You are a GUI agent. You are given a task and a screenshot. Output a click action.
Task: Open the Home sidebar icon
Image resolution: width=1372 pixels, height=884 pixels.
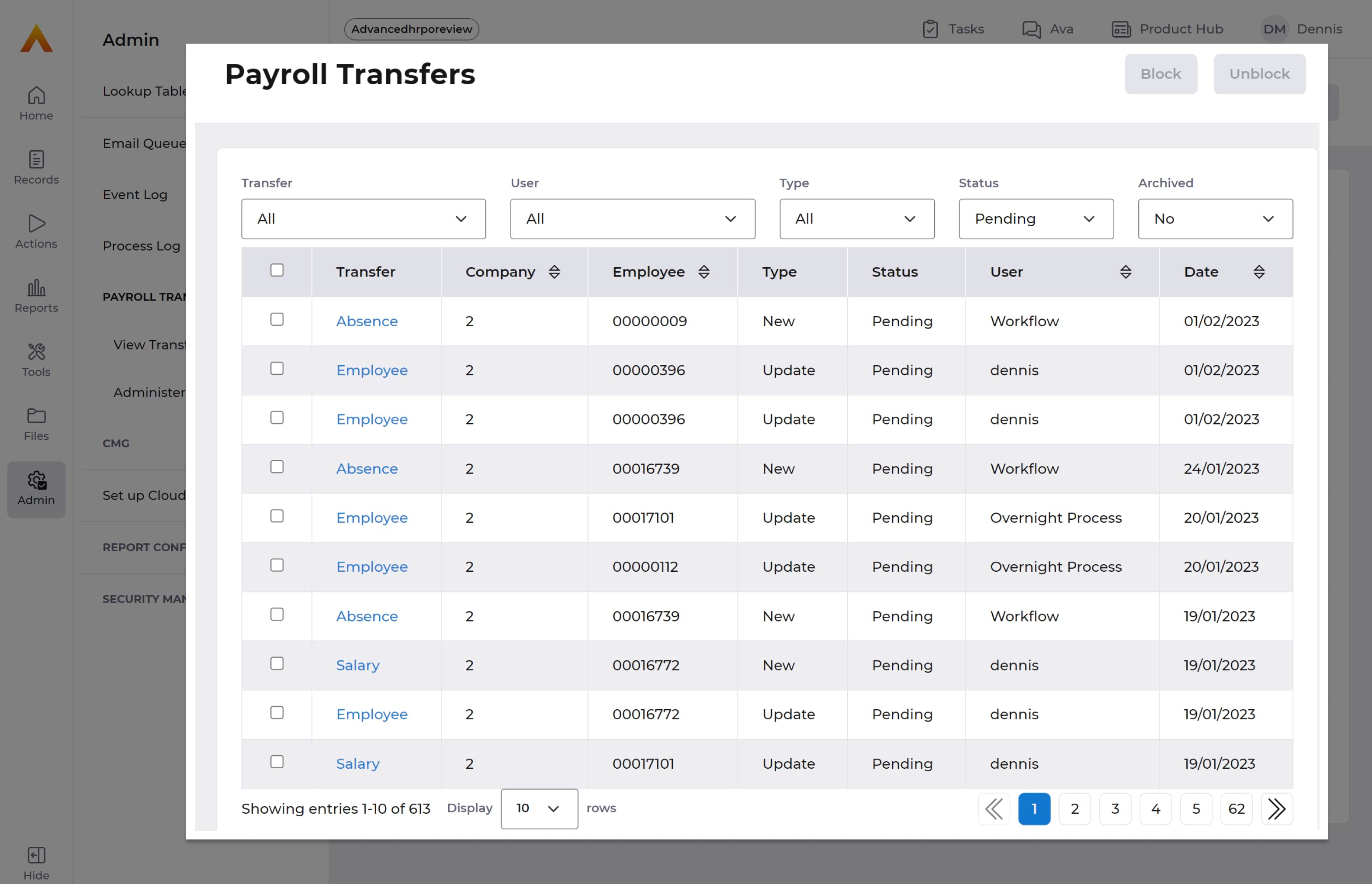point(36,104)
